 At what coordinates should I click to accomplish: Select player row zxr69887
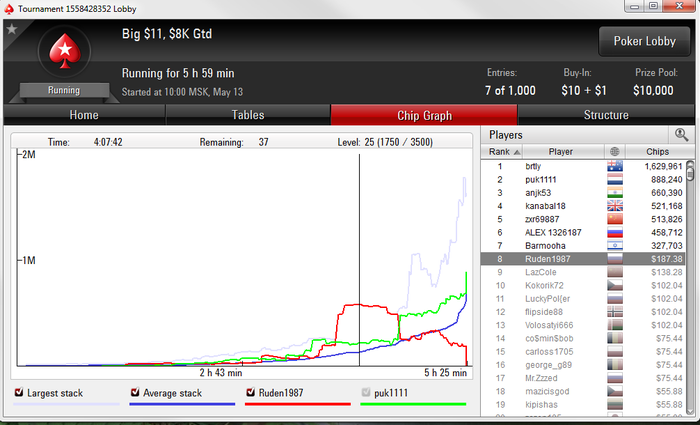coord(583,219)
